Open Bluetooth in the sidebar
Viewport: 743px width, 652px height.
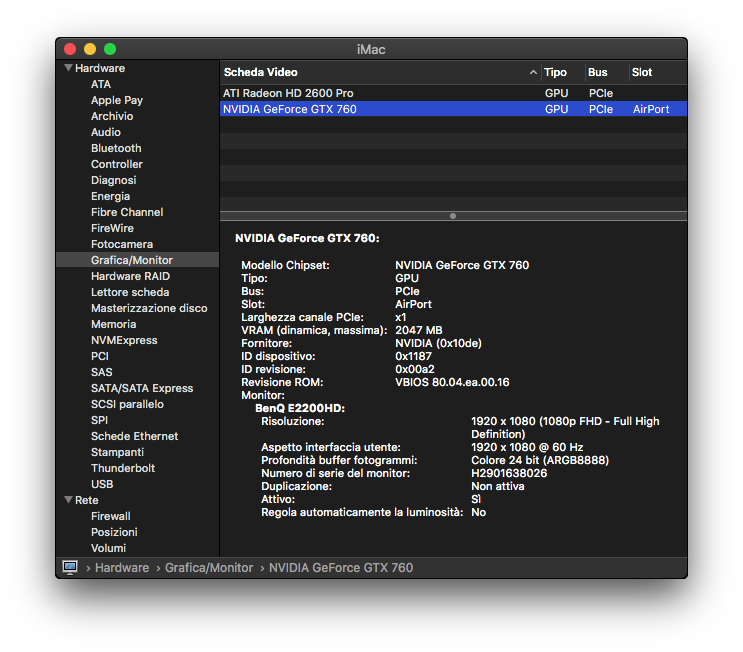tap(116, 148)
